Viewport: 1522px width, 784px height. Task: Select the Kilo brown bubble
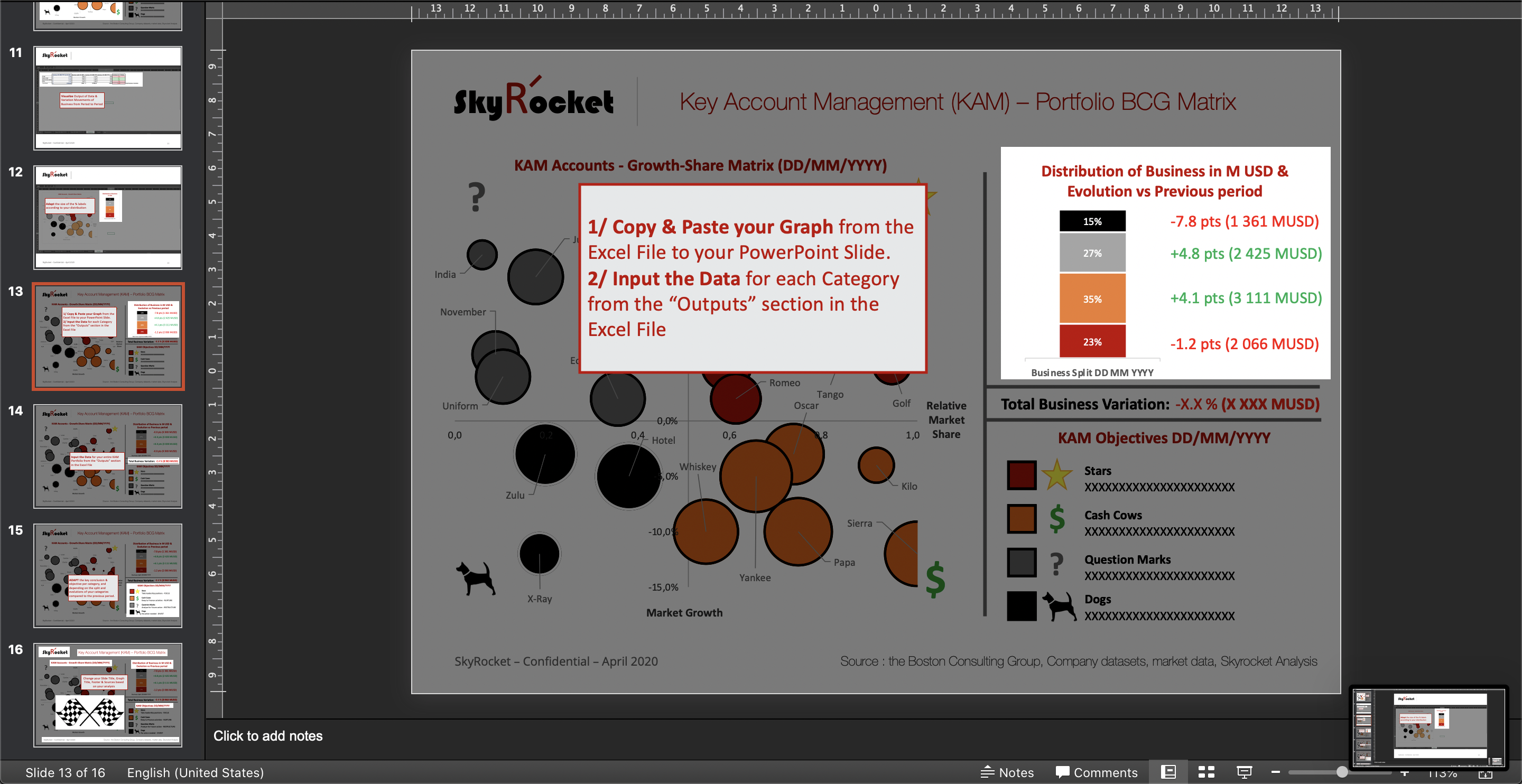876,464
